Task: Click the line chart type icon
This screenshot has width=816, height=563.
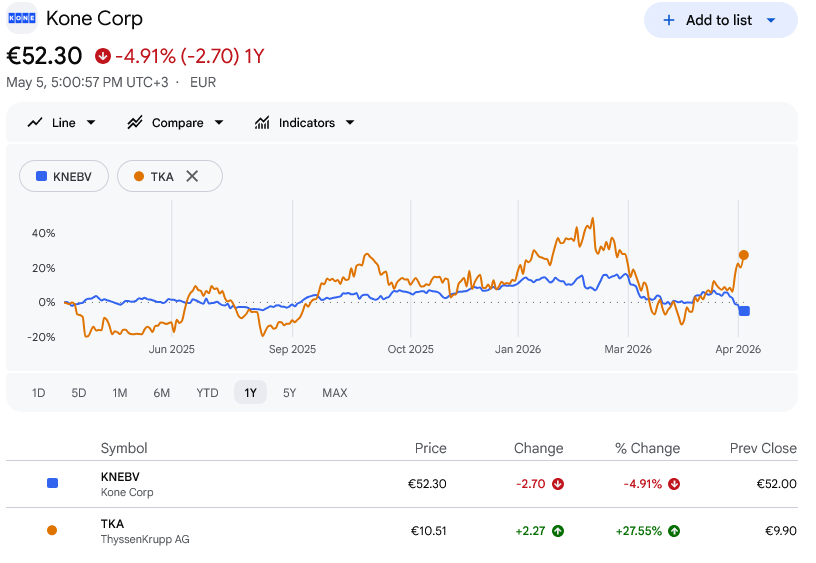Action: [35, 123]
